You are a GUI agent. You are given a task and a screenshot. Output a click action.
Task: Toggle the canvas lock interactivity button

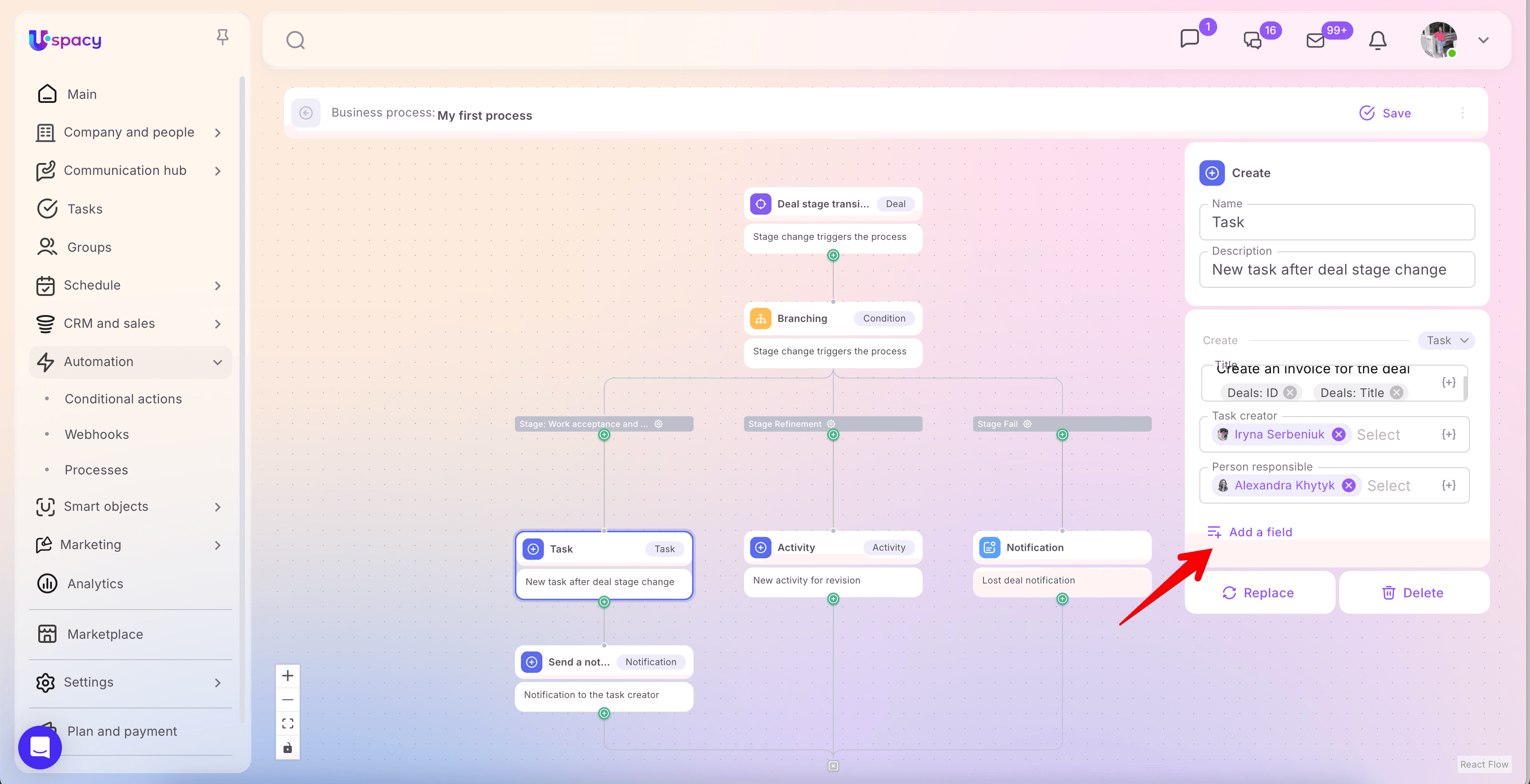tap(287, 748)
